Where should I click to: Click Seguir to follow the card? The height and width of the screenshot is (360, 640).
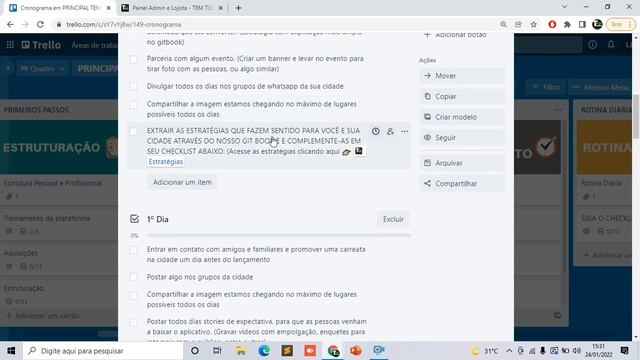pyautogui.click(x=462, y=138)
